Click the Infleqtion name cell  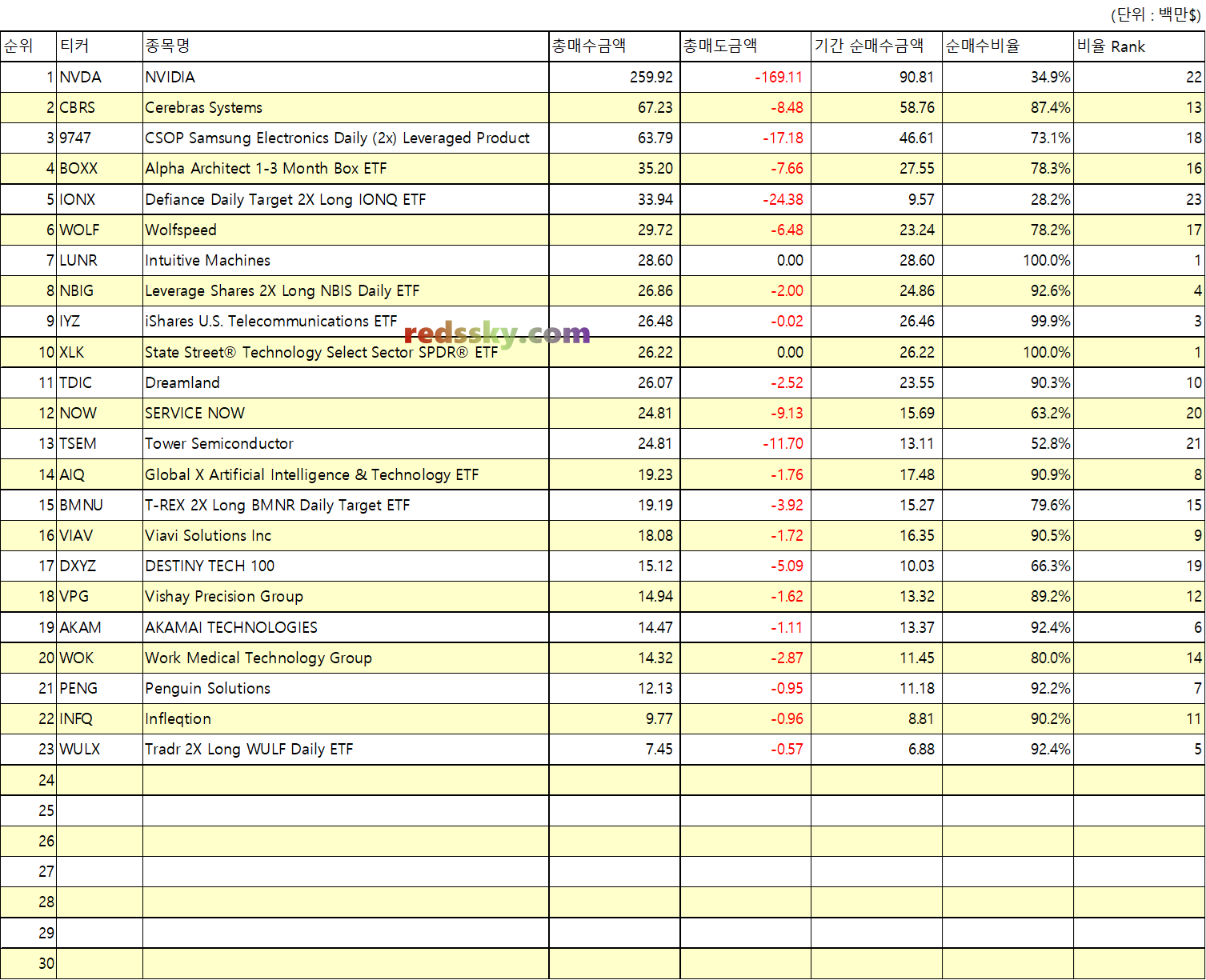346,718
